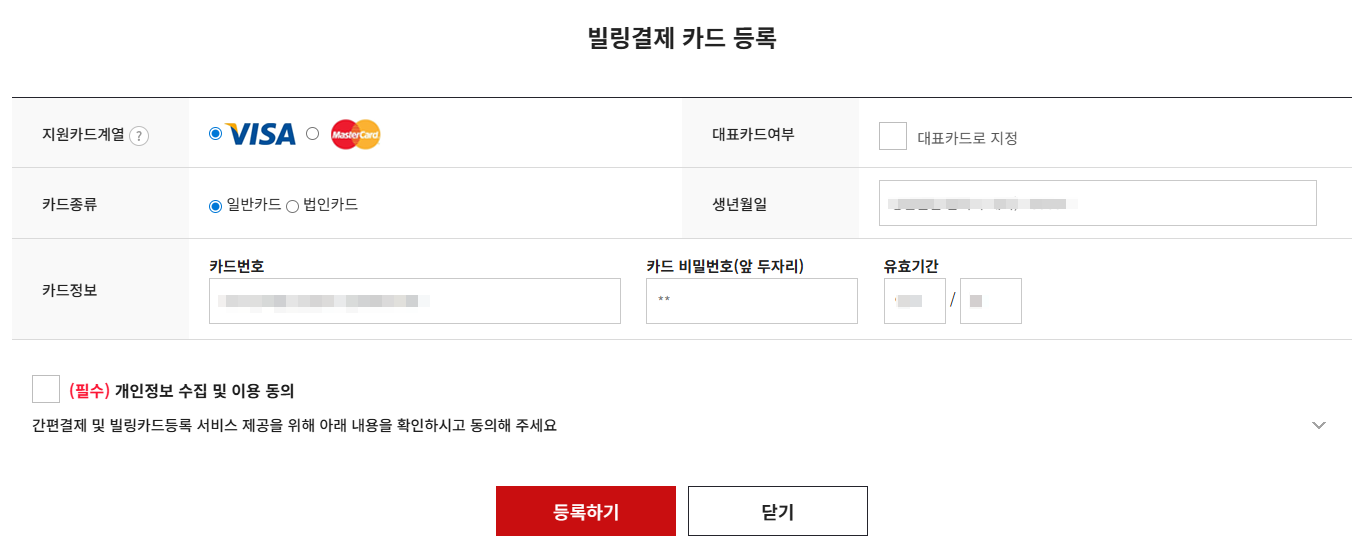Click the consent description text line
The image size is (1362, 553).
(294, 425)
